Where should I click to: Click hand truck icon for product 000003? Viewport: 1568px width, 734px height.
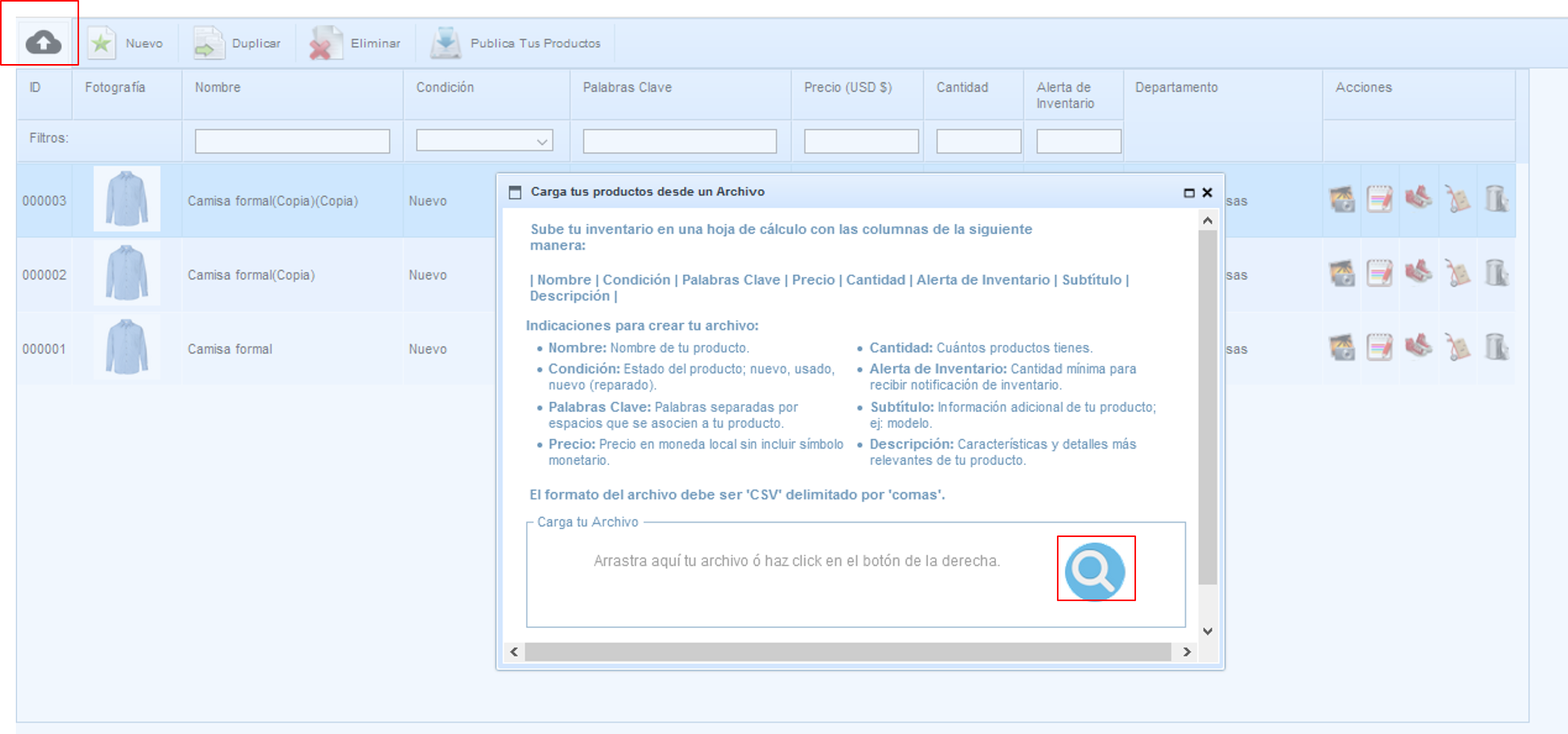(1456, 199)
